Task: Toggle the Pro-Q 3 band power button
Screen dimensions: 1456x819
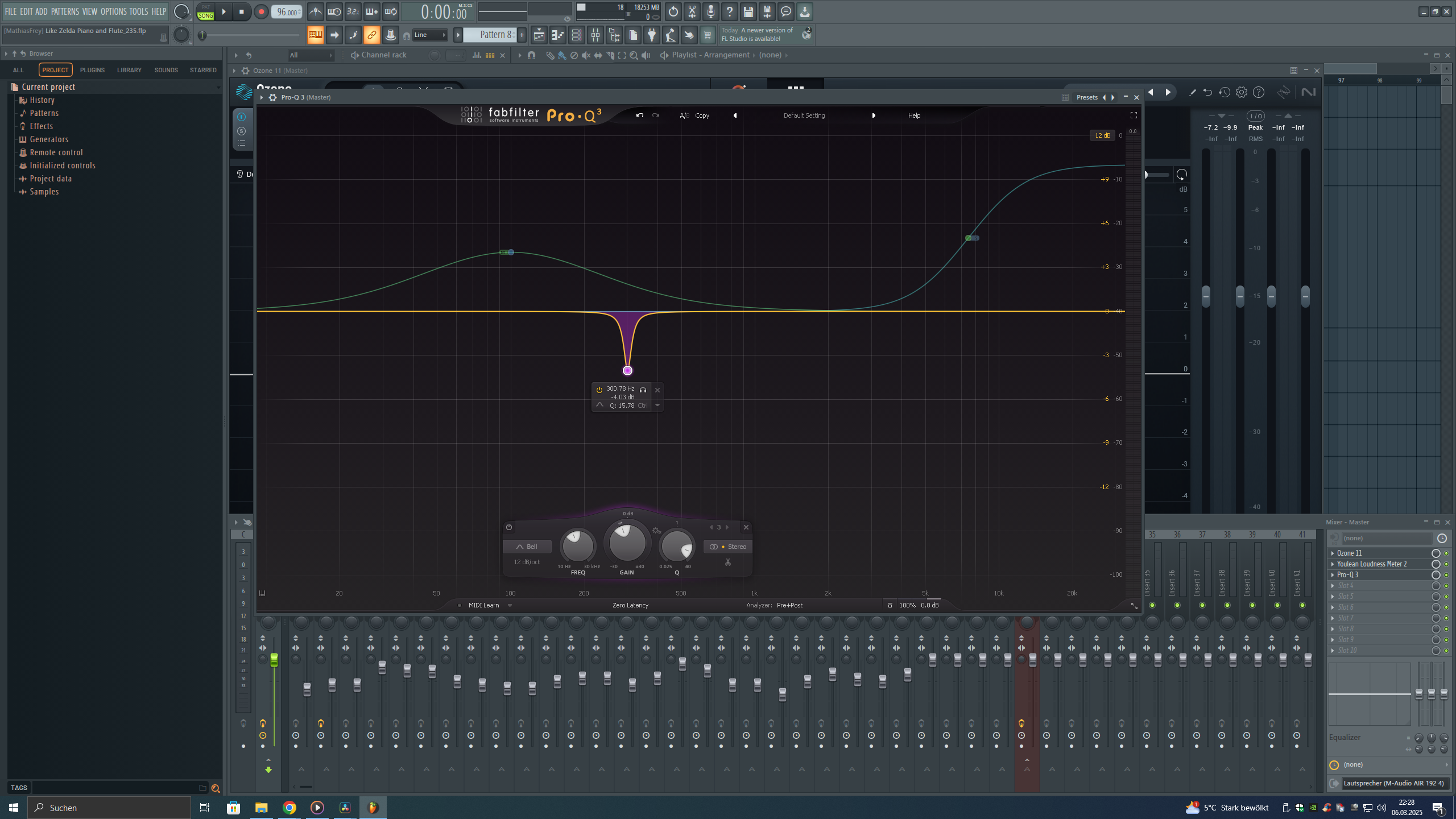Action: click(x=509, y=527)
